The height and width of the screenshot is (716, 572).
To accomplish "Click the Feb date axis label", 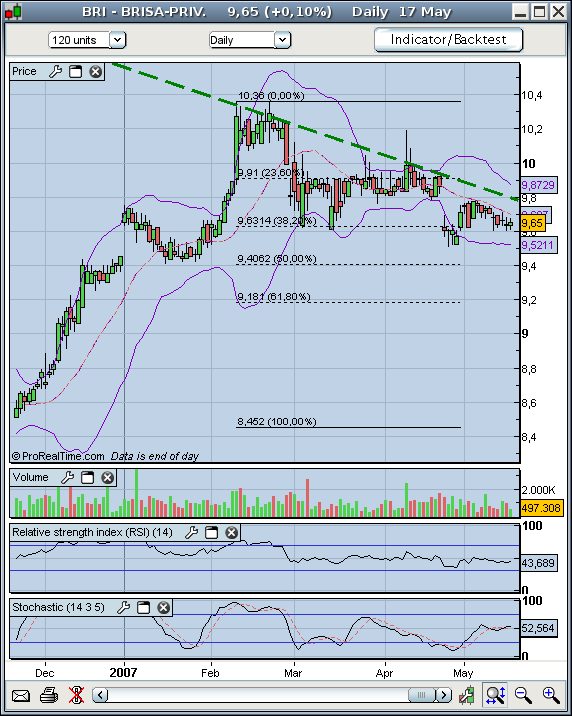I will coord(210,673).
